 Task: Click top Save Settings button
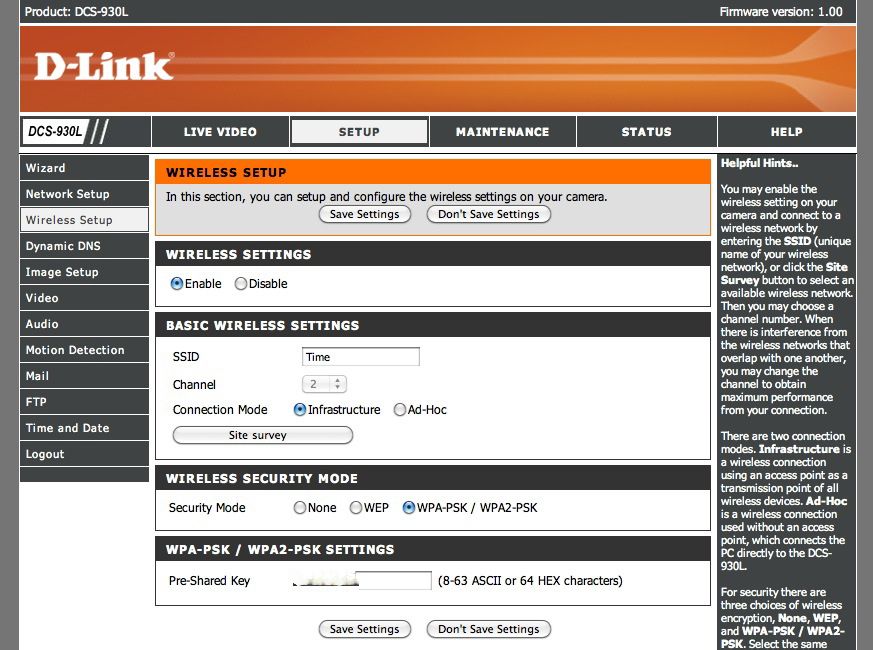(x=365, y=214)
